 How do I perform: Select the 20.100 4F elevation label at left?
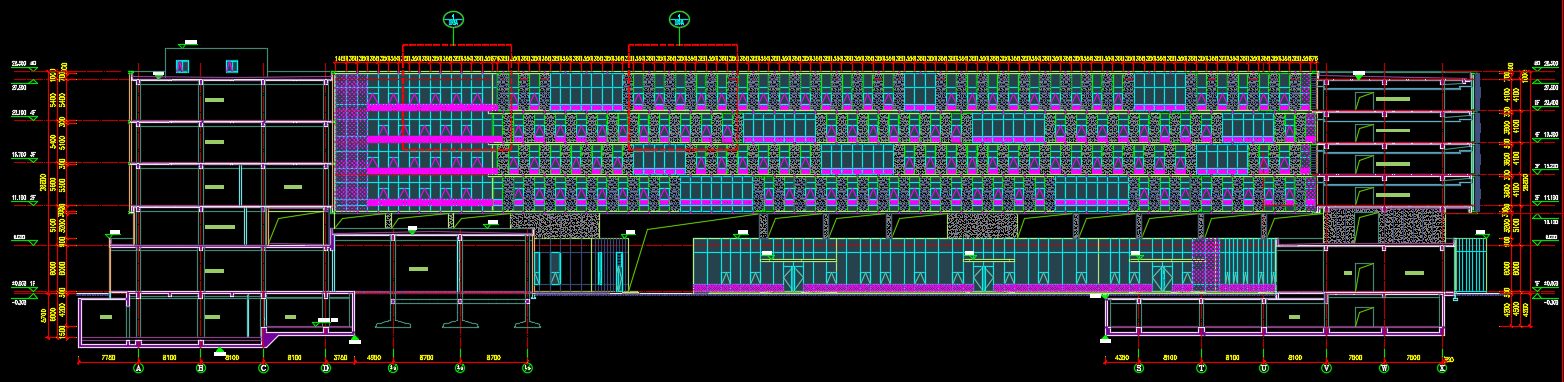pyautogui.click(x=23, y=113)
